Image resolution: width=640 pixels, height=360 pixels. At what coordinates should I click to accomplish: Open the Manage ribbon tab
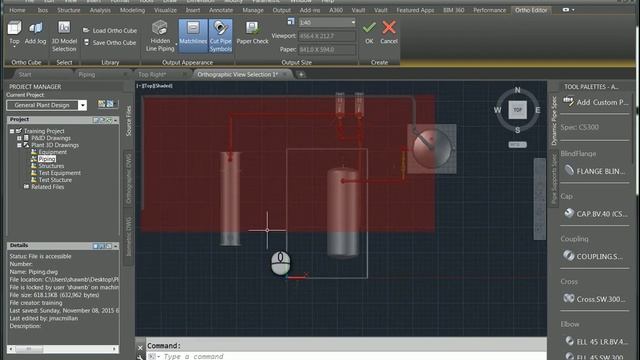tap(253, 10)
